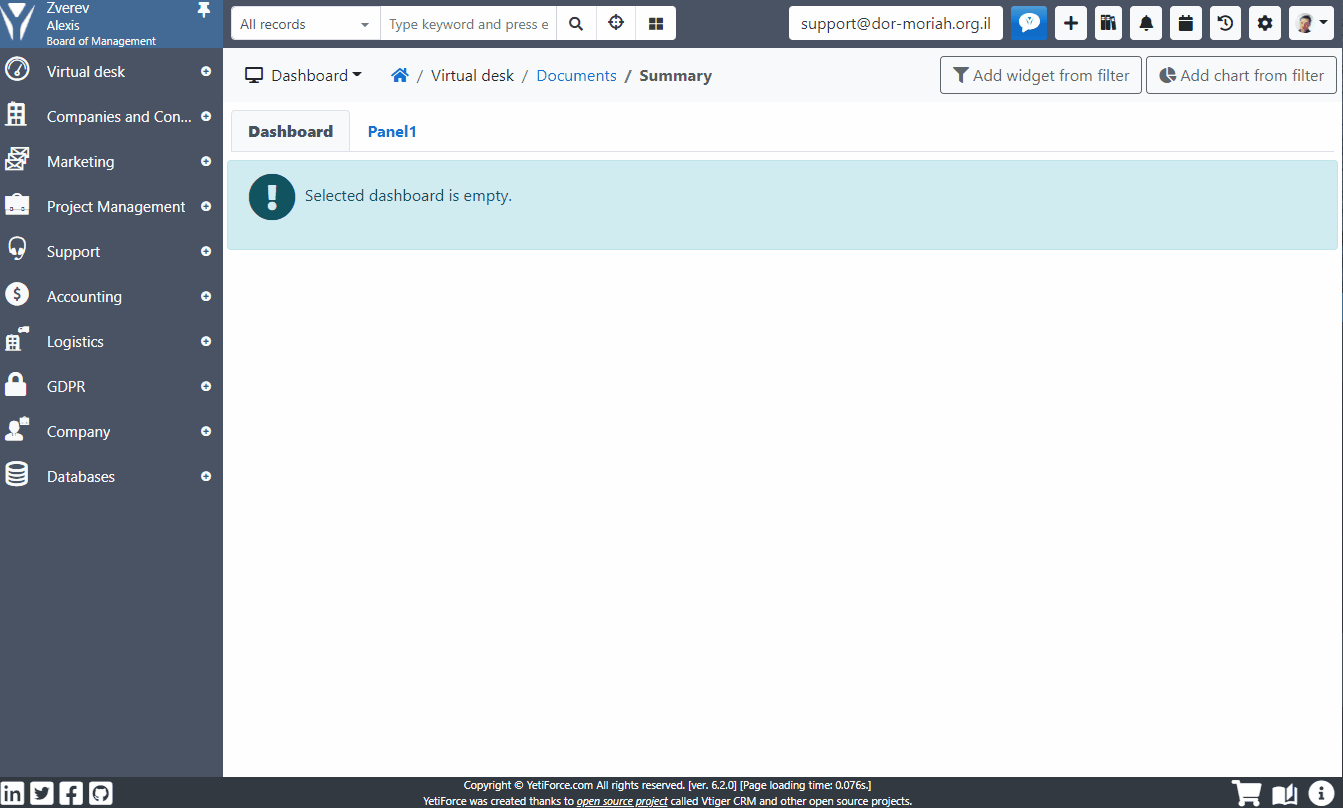
Task: Open the Documents breadcrumb link
Action: pyautogui.click(x=576, y=74)
